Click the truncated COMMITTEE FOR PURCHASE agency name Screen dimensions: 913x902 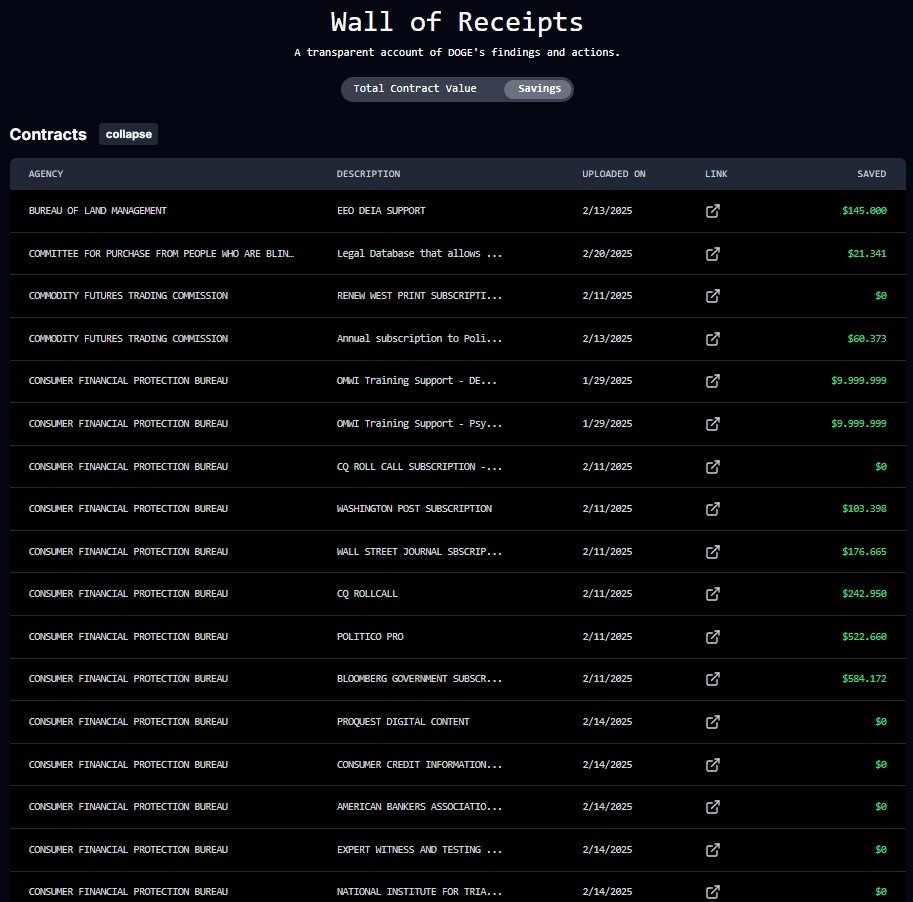coord(162,254)
